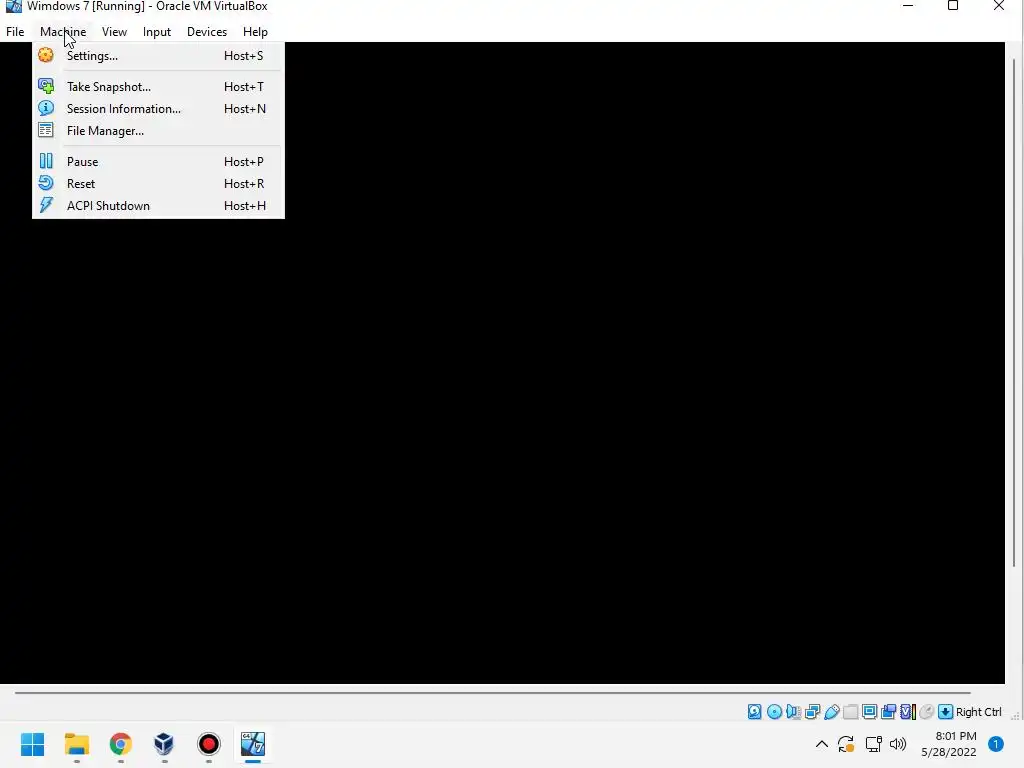Open the Help menu
This screenshot has width=1024, height=768.
coord(255,31)
